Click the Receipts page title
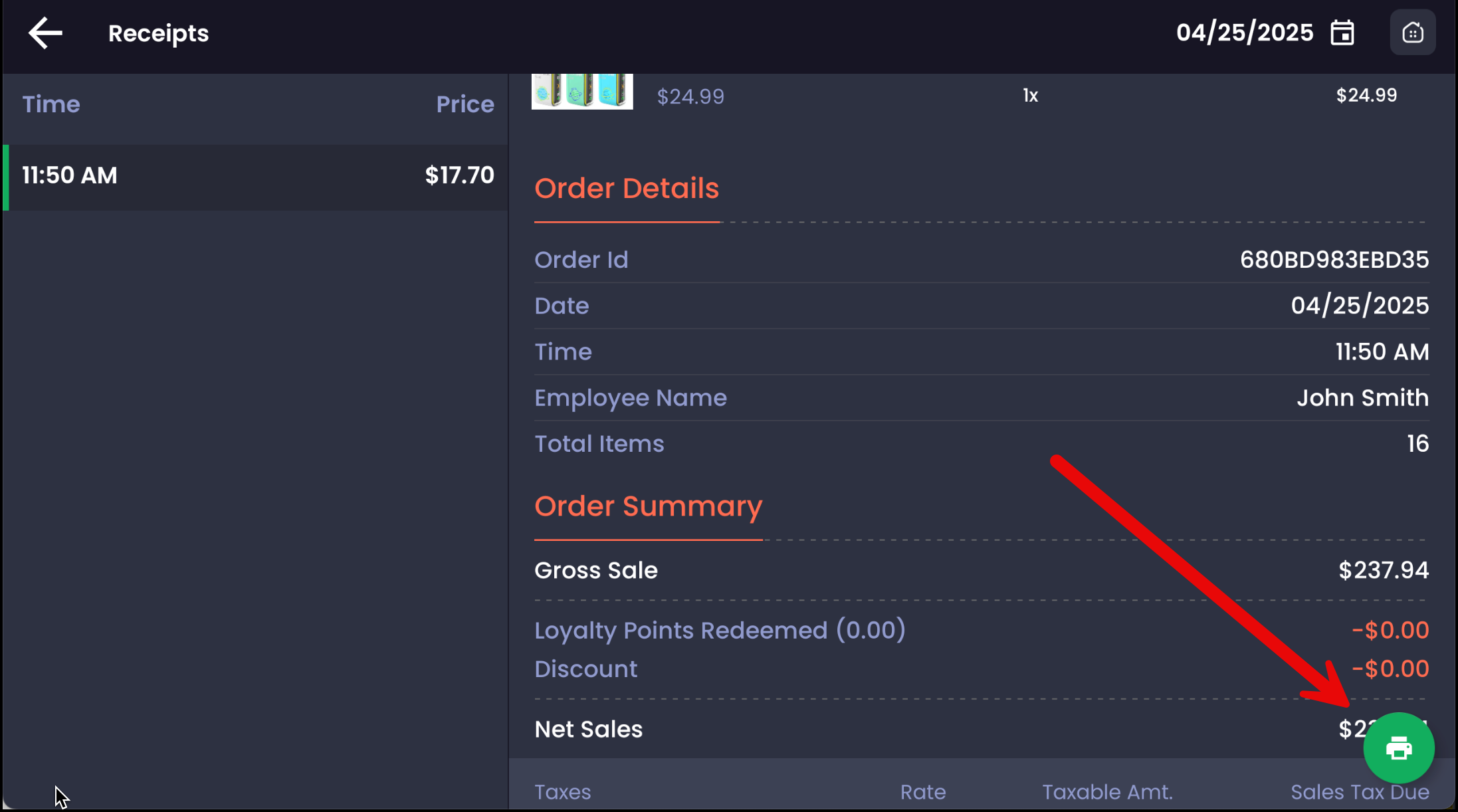This screenshot has height=812, width=1458. point(158,33)
